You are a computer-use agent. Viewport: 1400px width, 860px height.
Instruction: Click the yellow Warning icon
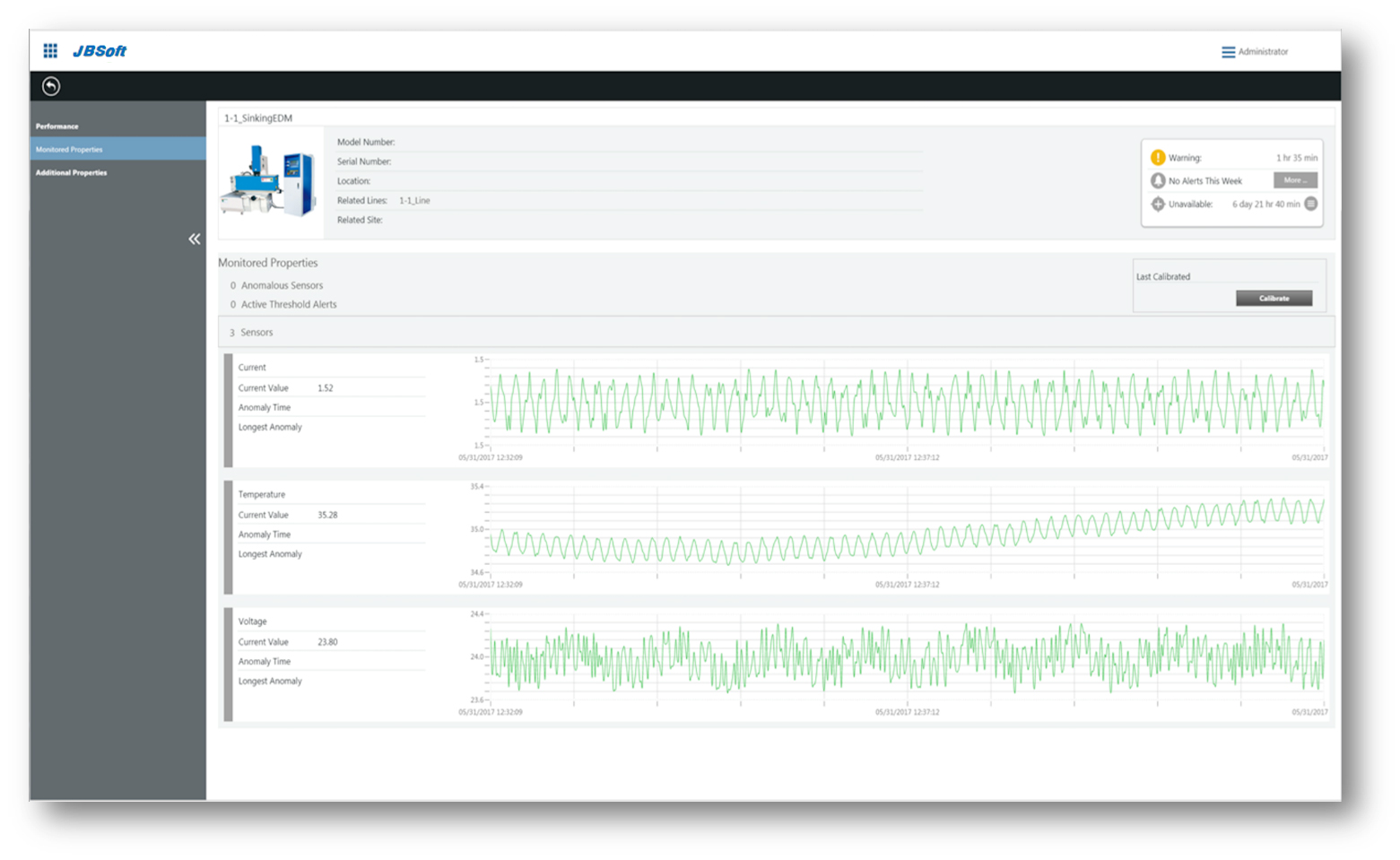click(x=1158, y=157)
